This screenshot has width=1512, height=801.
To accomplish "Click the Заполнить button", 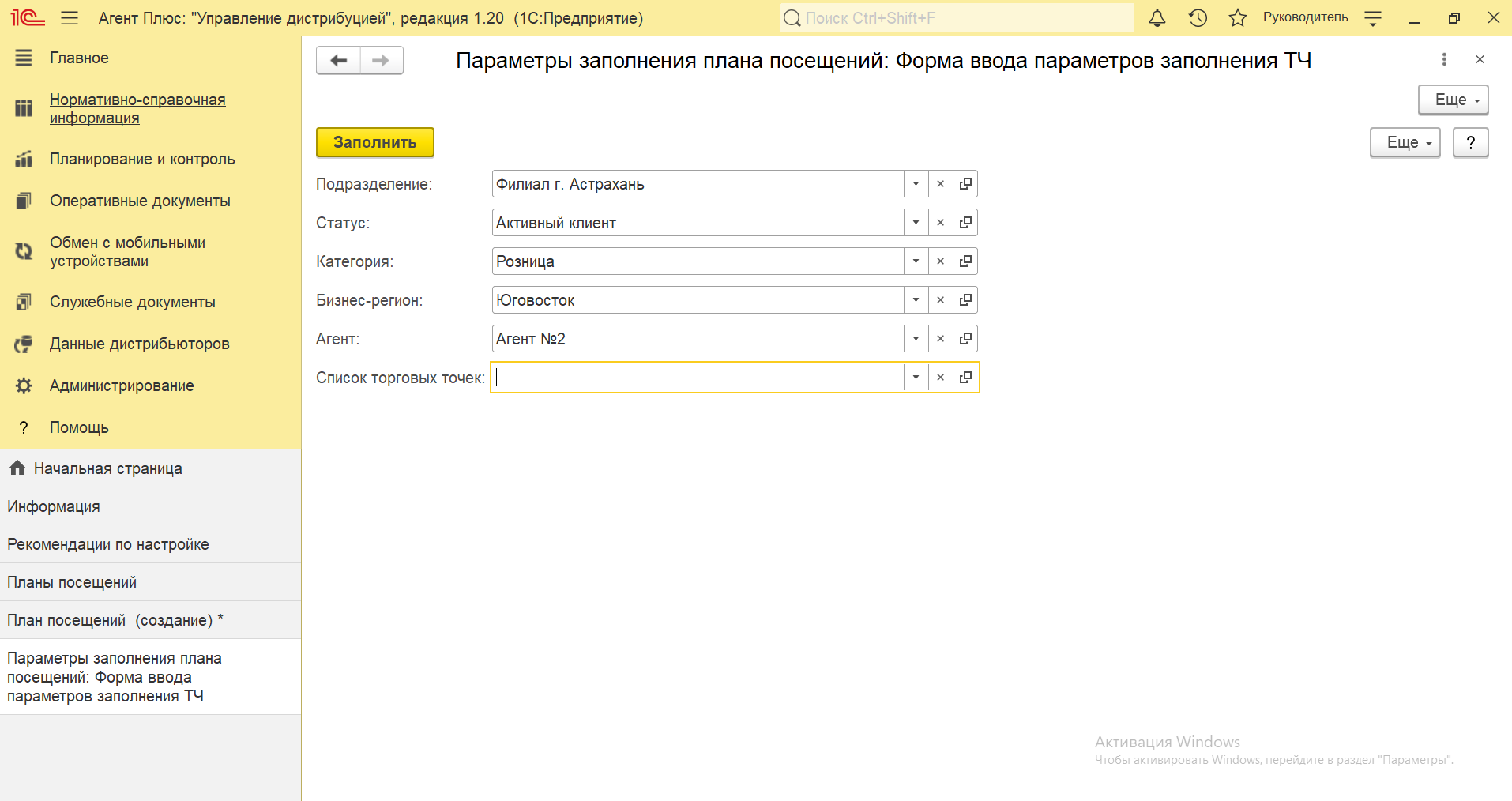I will (375, 142).
